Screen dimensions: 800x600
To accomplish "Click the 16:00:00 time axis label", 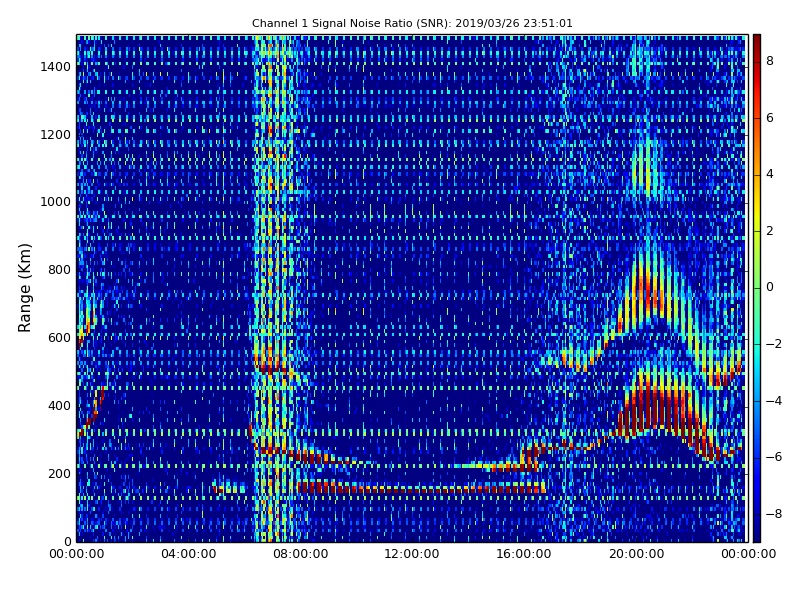I will [523, 554].
